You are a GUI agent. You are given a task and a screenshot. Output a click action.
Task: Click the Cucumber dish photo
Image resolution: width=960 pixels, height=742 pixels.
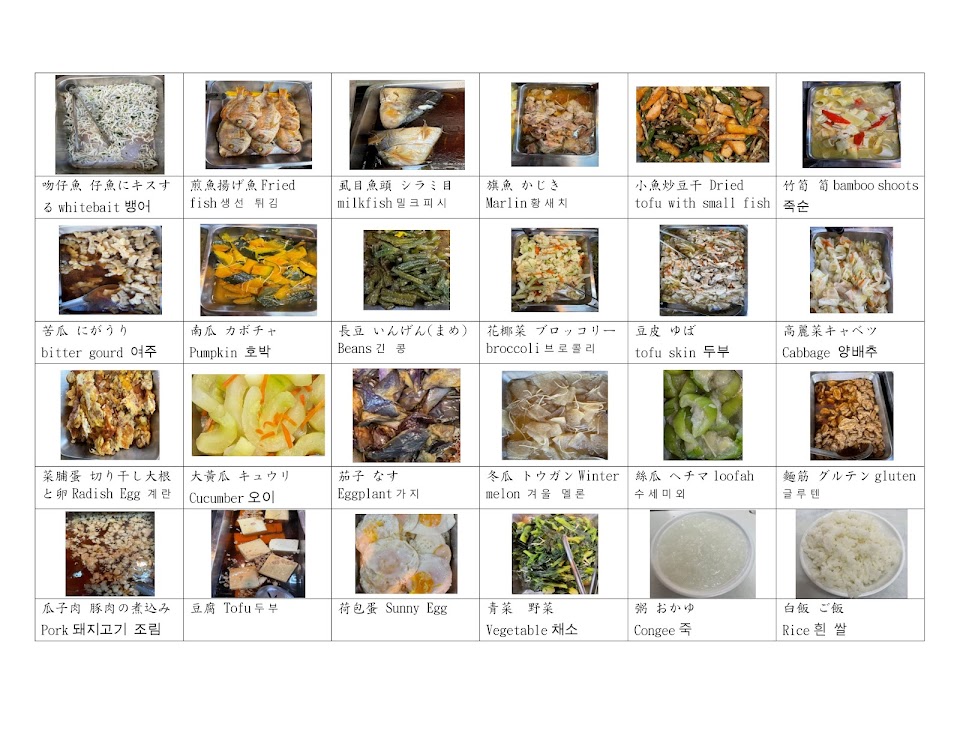[x=258, y=415]
